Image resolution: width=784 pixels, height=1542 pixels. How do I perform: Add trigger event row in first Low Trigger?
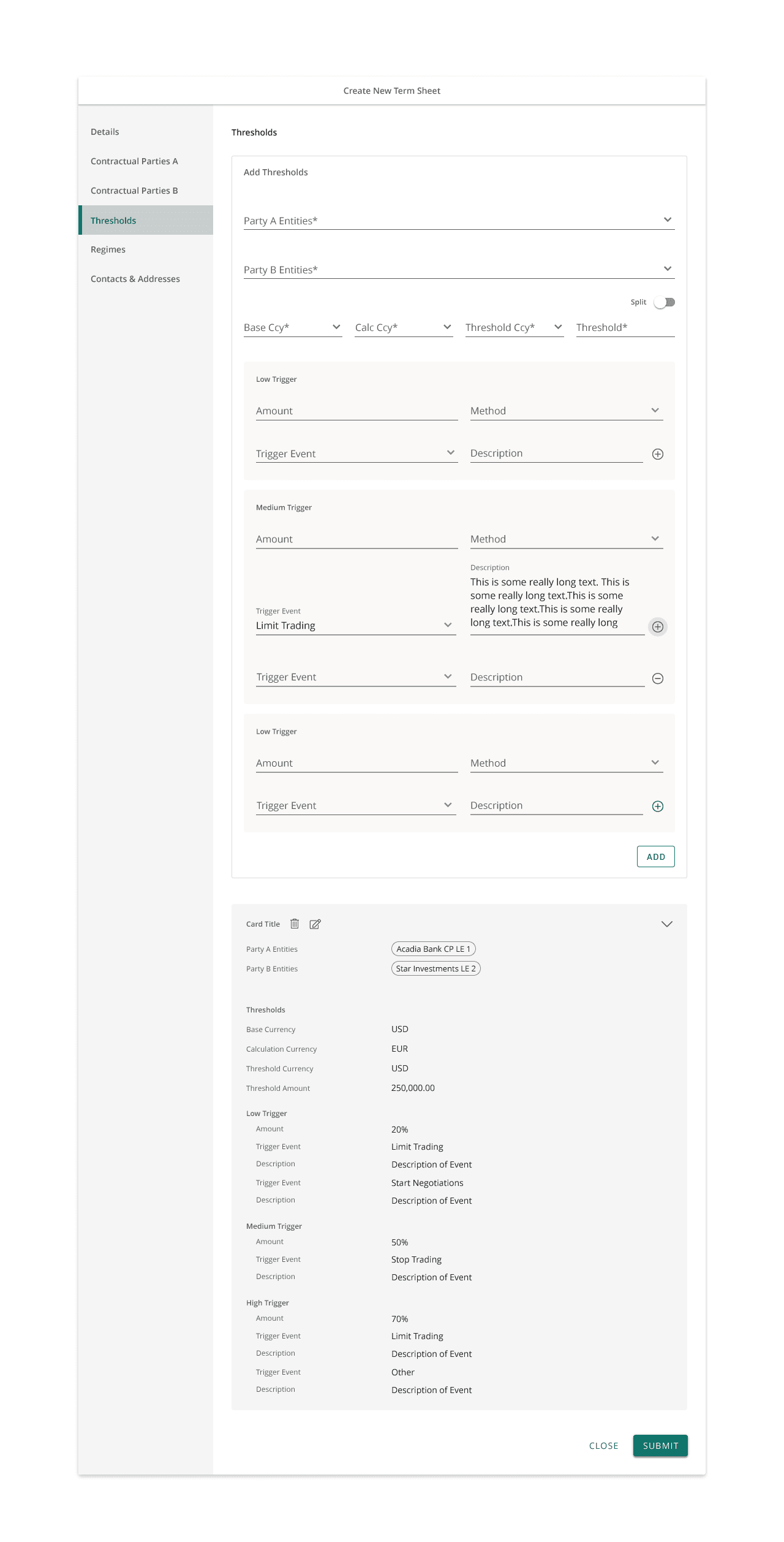point(657,454)
